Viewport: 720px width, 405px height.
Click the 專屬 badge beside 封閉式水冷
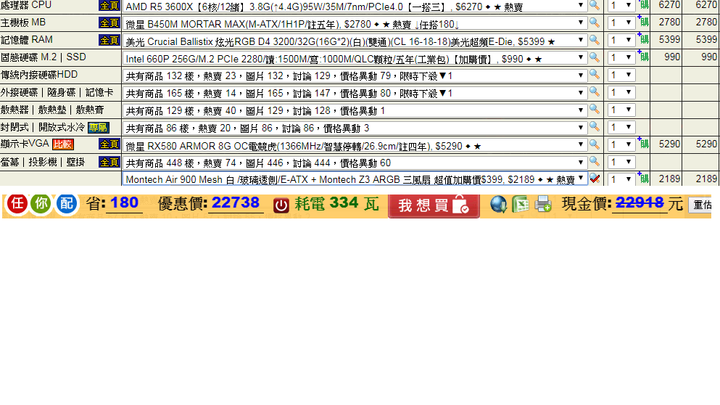pyautogui.click(x=98, y=127)
